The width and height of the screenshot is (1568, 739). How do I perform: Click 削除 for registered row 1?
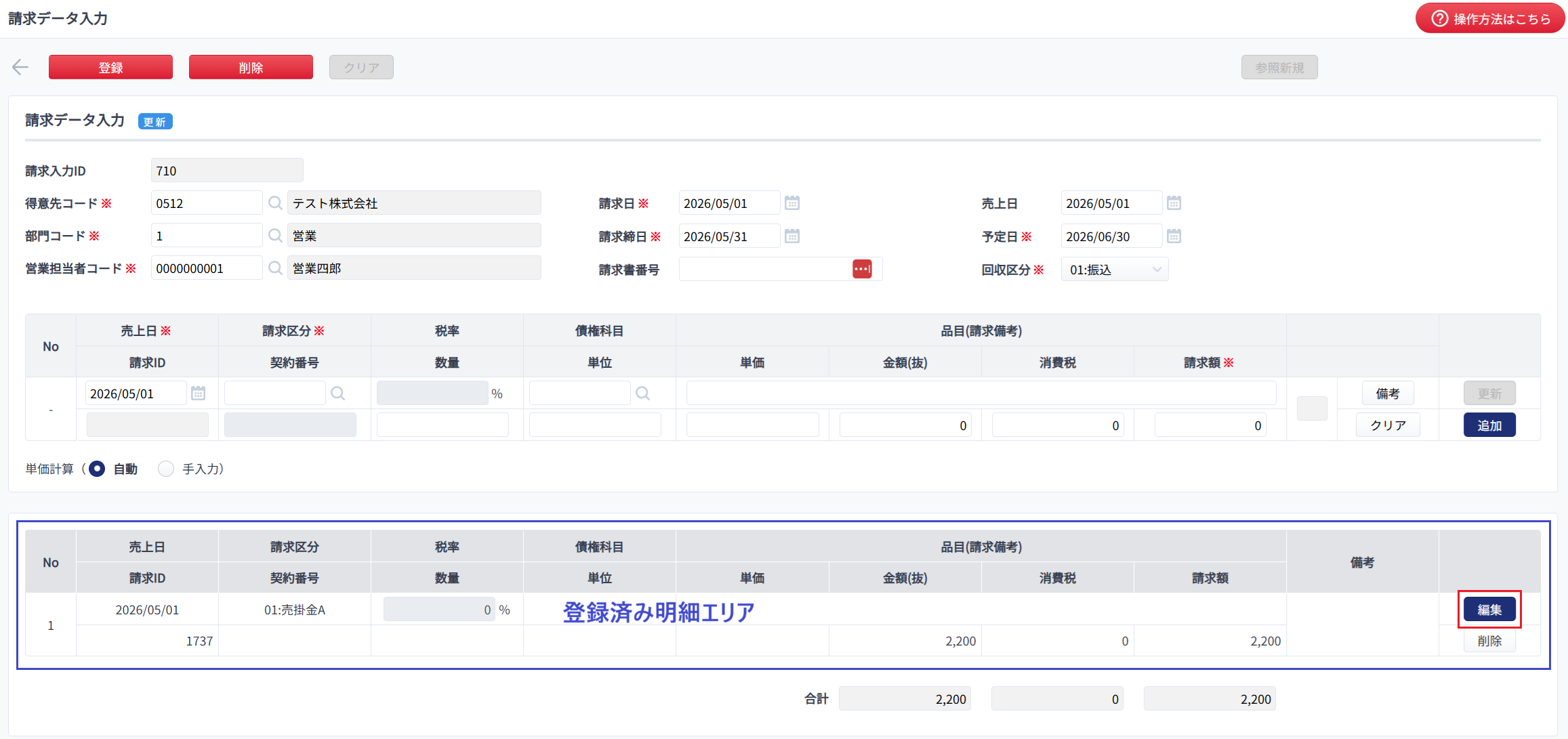(1489, 641)
